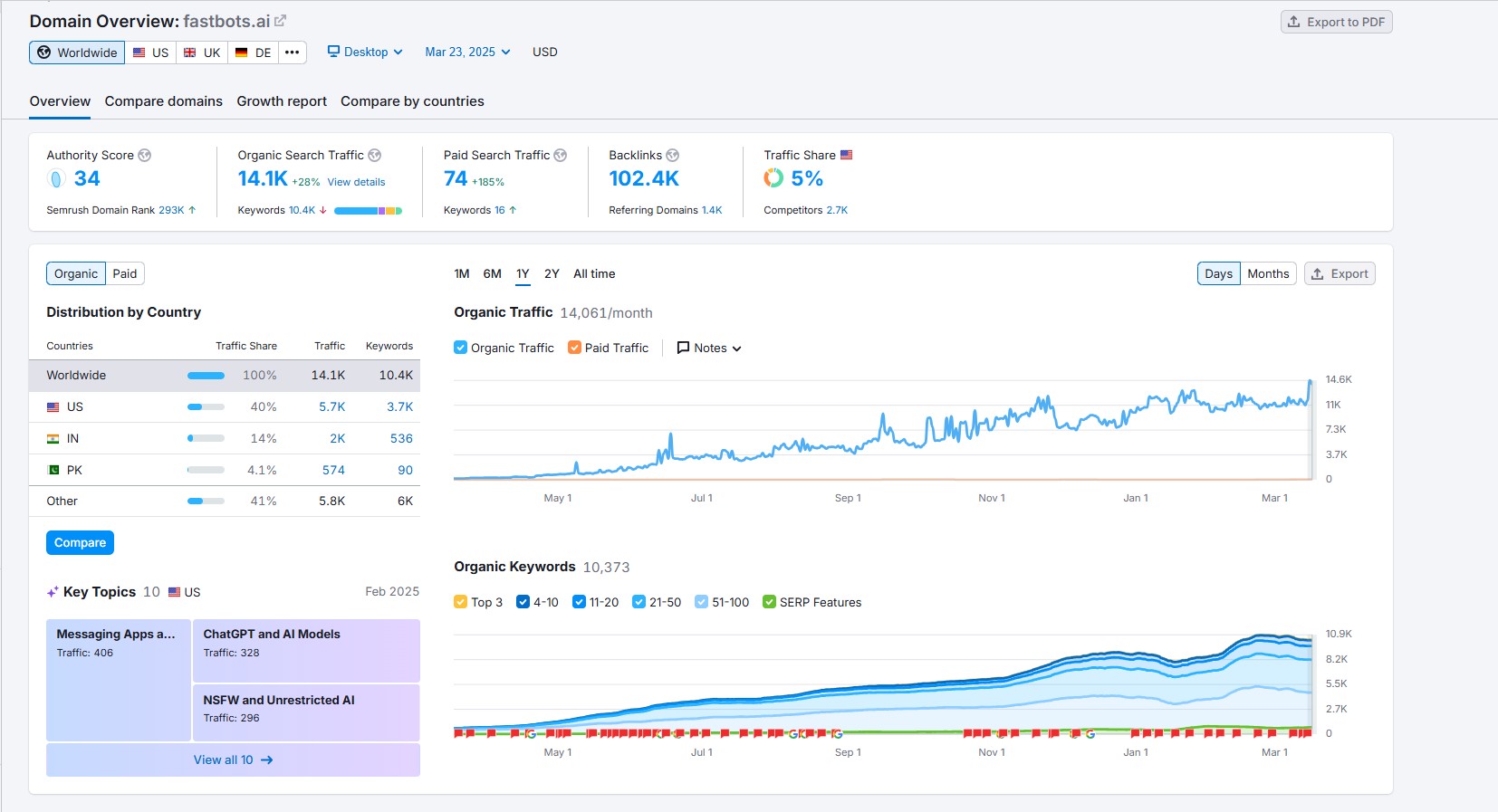
Task: Click US traffic value 5.7K
Action: (x=331, y=407)
